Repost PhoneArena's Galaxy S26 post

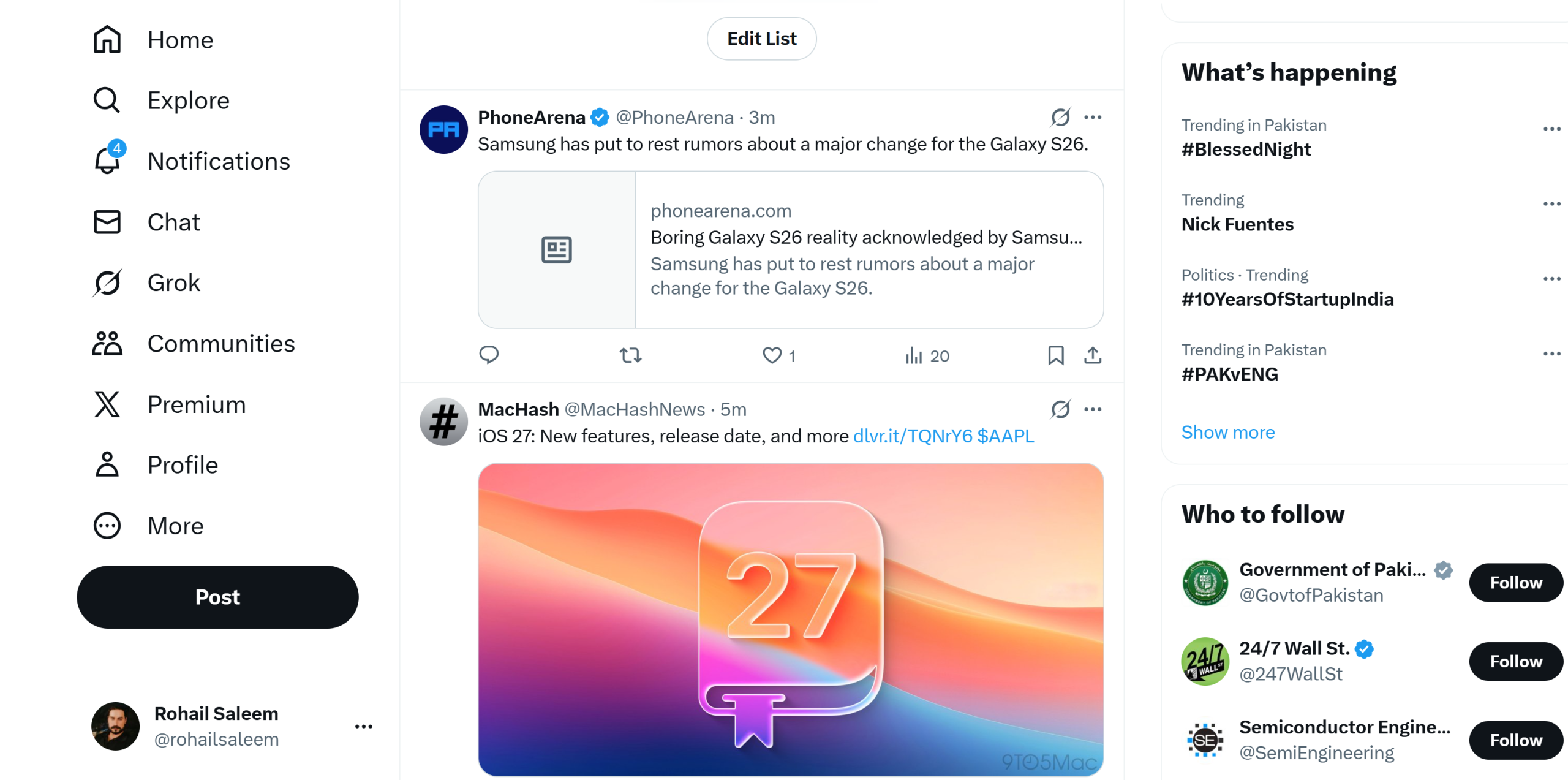[630, 355]
